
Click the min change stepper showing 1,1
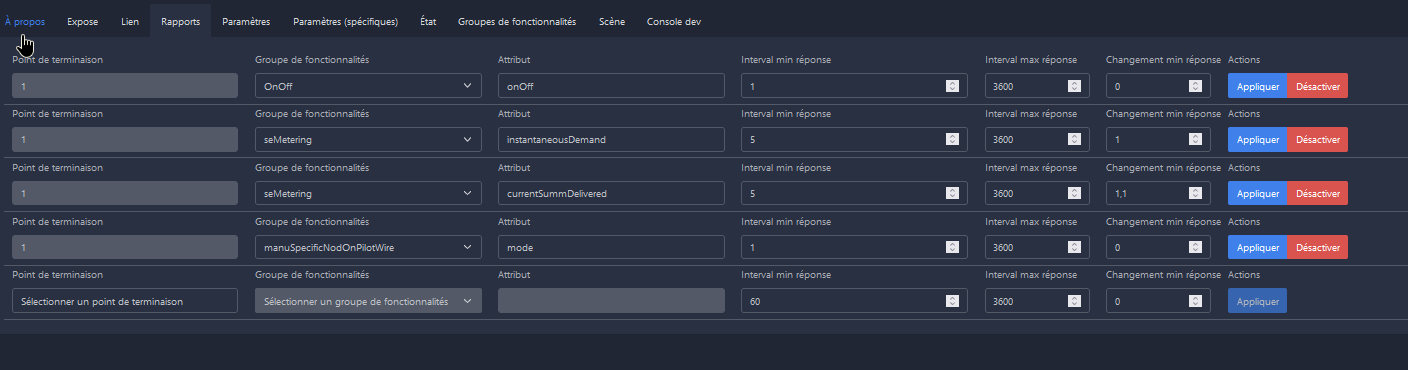[1195, 193]
